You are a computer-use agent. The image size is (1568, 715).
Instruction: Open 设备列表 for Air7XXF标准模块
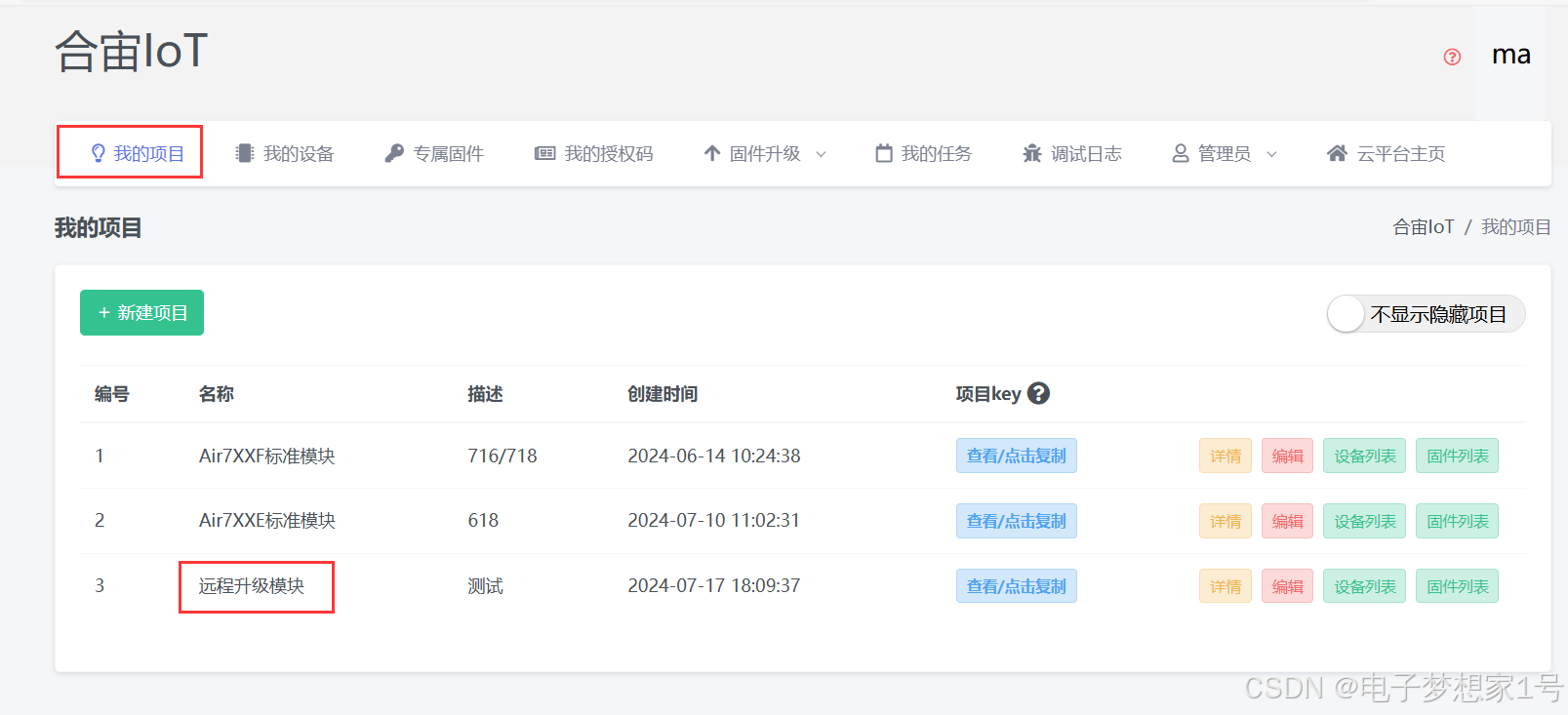[x=1364, y=456]
